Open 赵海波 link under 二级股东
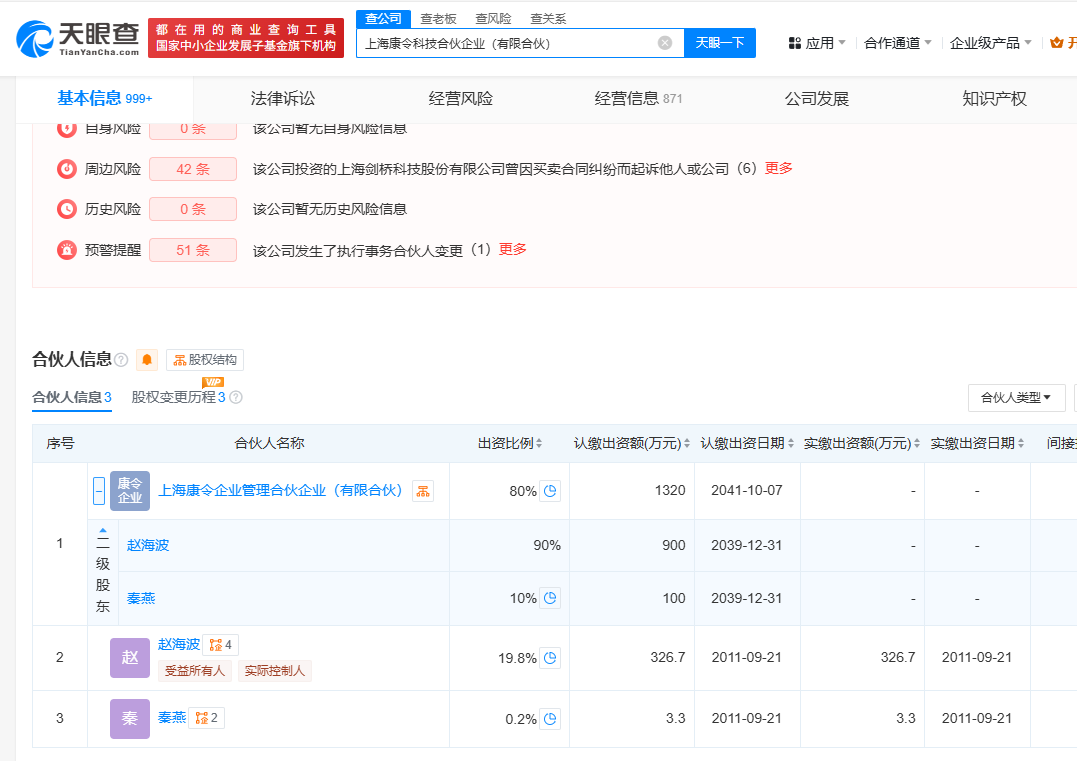1077x761 pixels. click(x=148, y=545)
